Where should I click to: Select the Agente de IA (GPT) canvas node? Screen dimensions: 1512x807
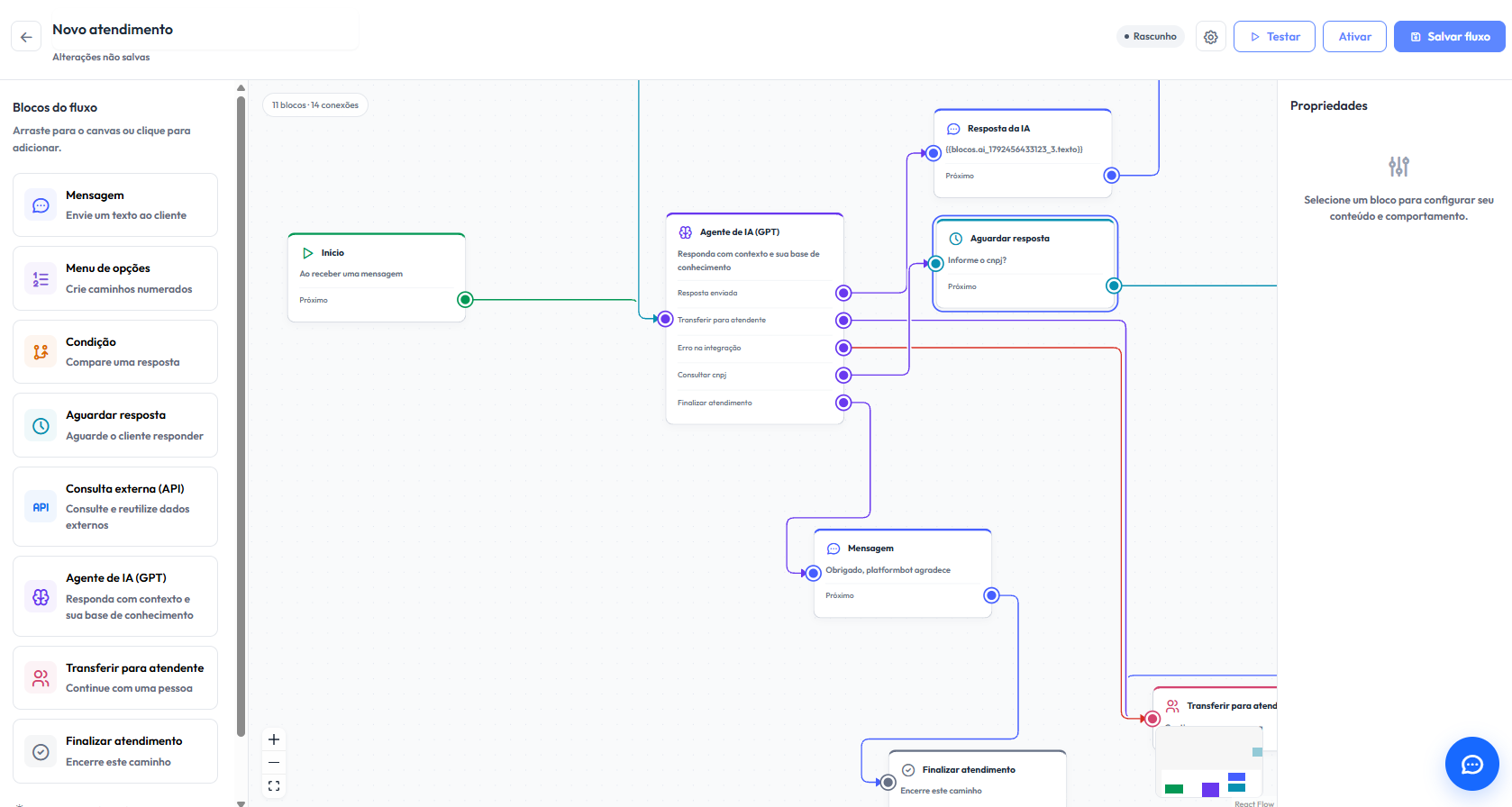click(755, 318)
